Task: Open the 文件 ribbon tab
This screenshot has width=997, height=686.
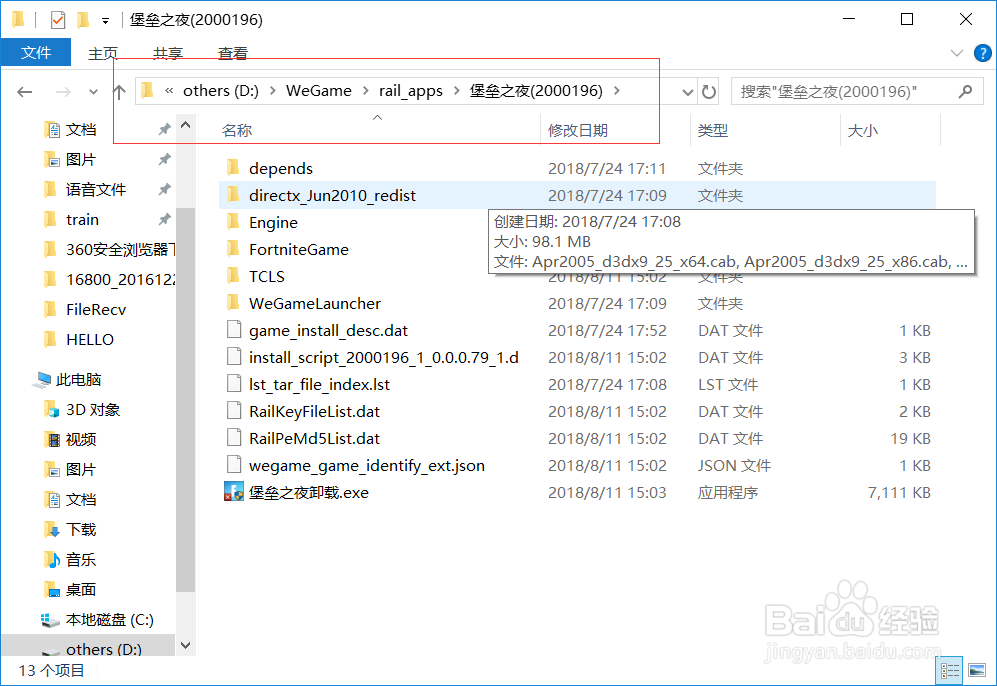Action: point(36,52)
